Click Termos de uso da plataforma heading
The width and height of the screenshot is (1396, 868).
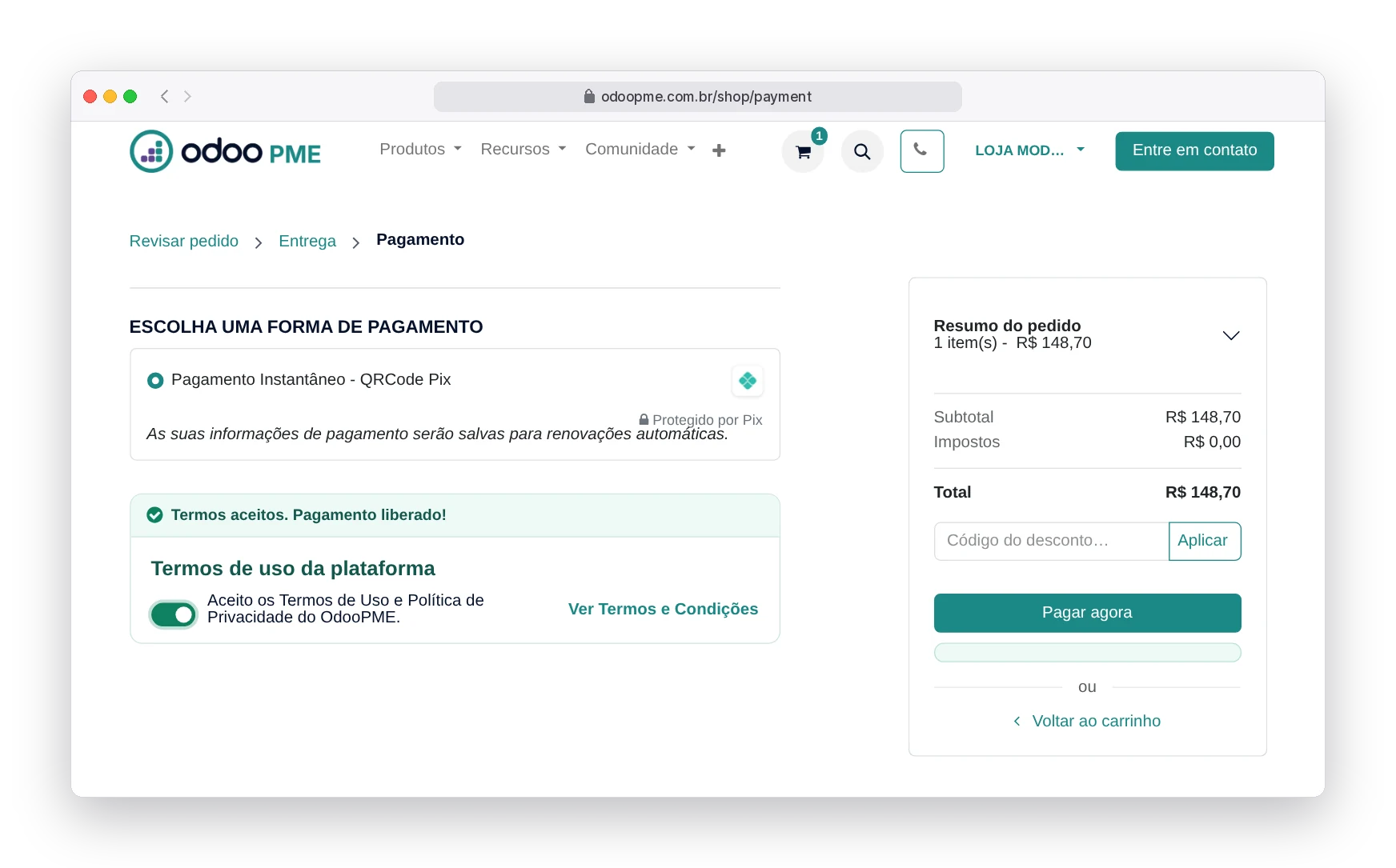[x=293, y=568]
